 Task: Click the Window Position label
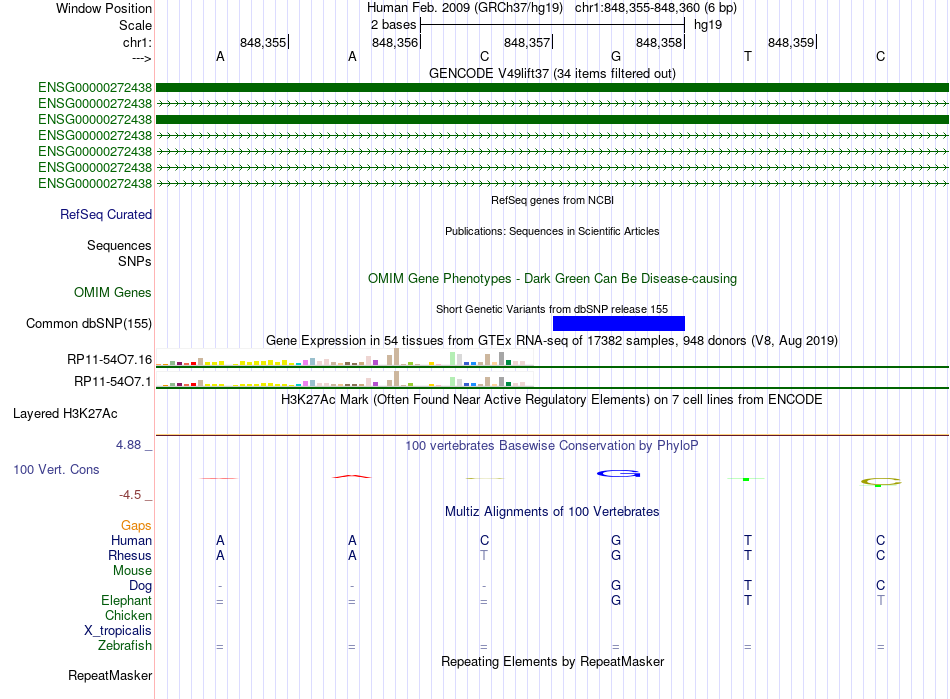(104, 8)
